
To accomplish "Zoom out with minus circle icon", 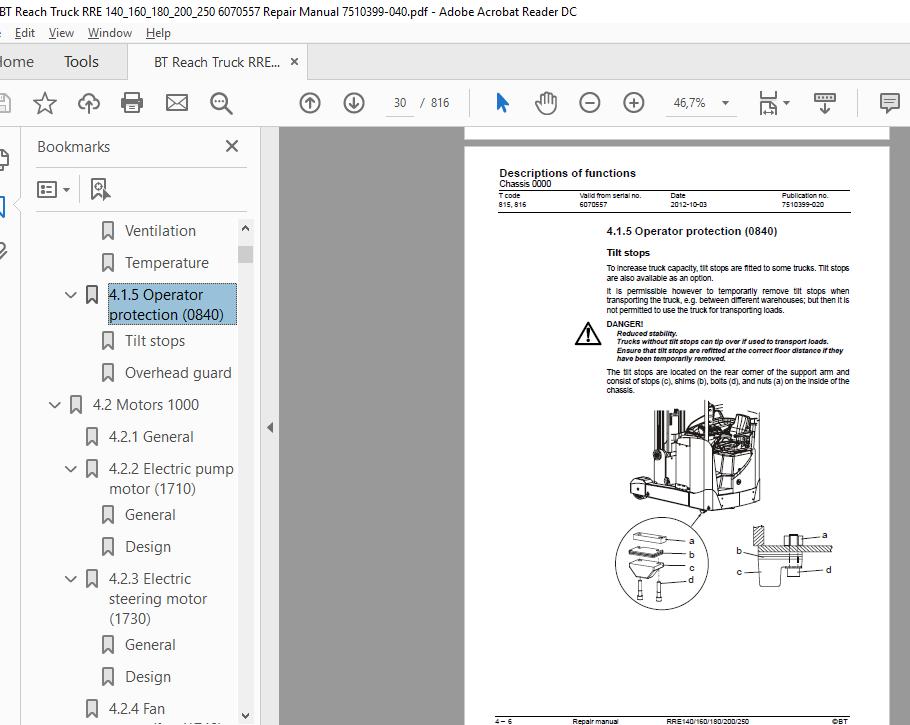I will (x=590, y=103).
